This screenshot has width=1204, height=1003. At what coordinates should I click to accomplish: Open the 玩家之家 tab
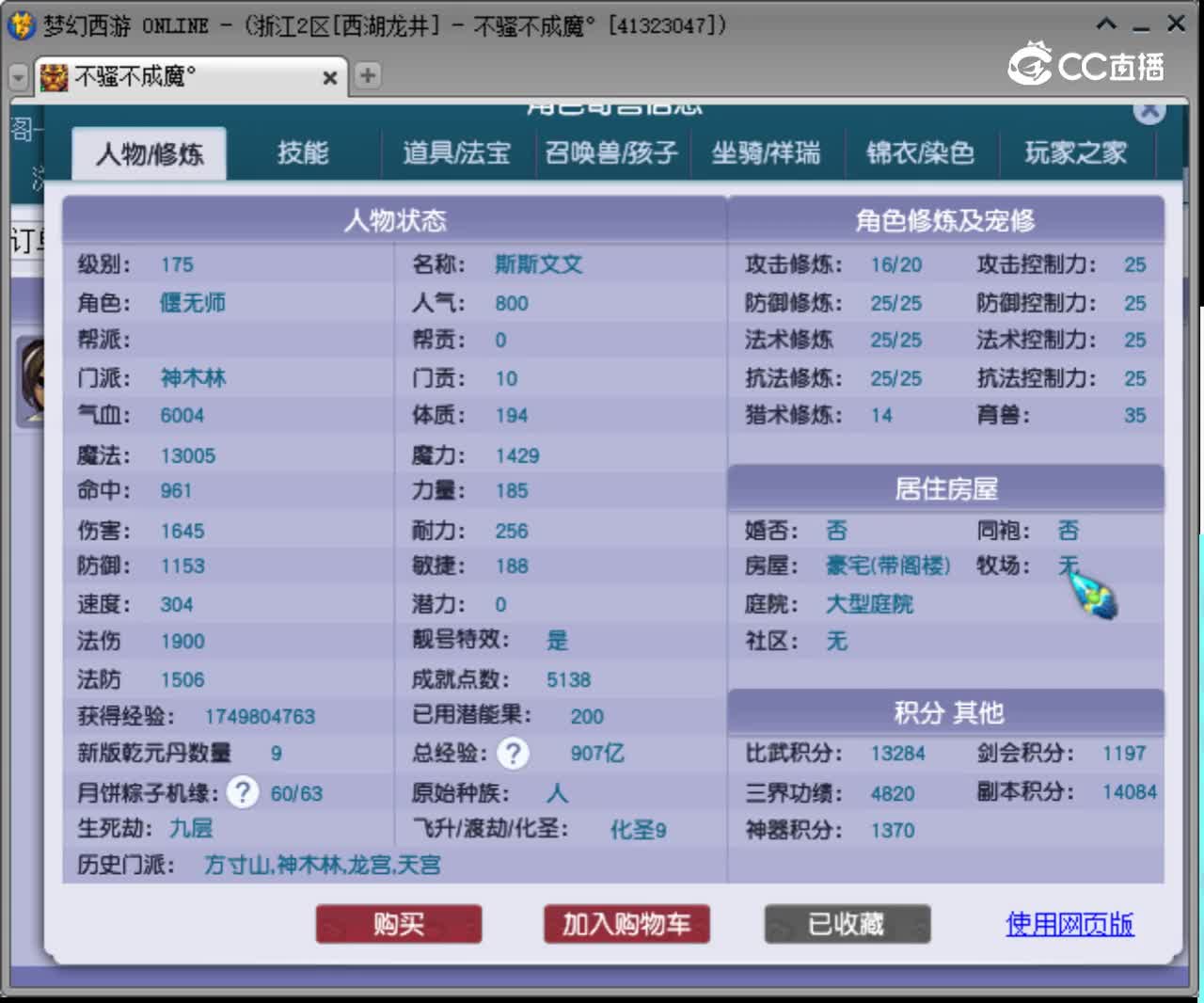1075,152
